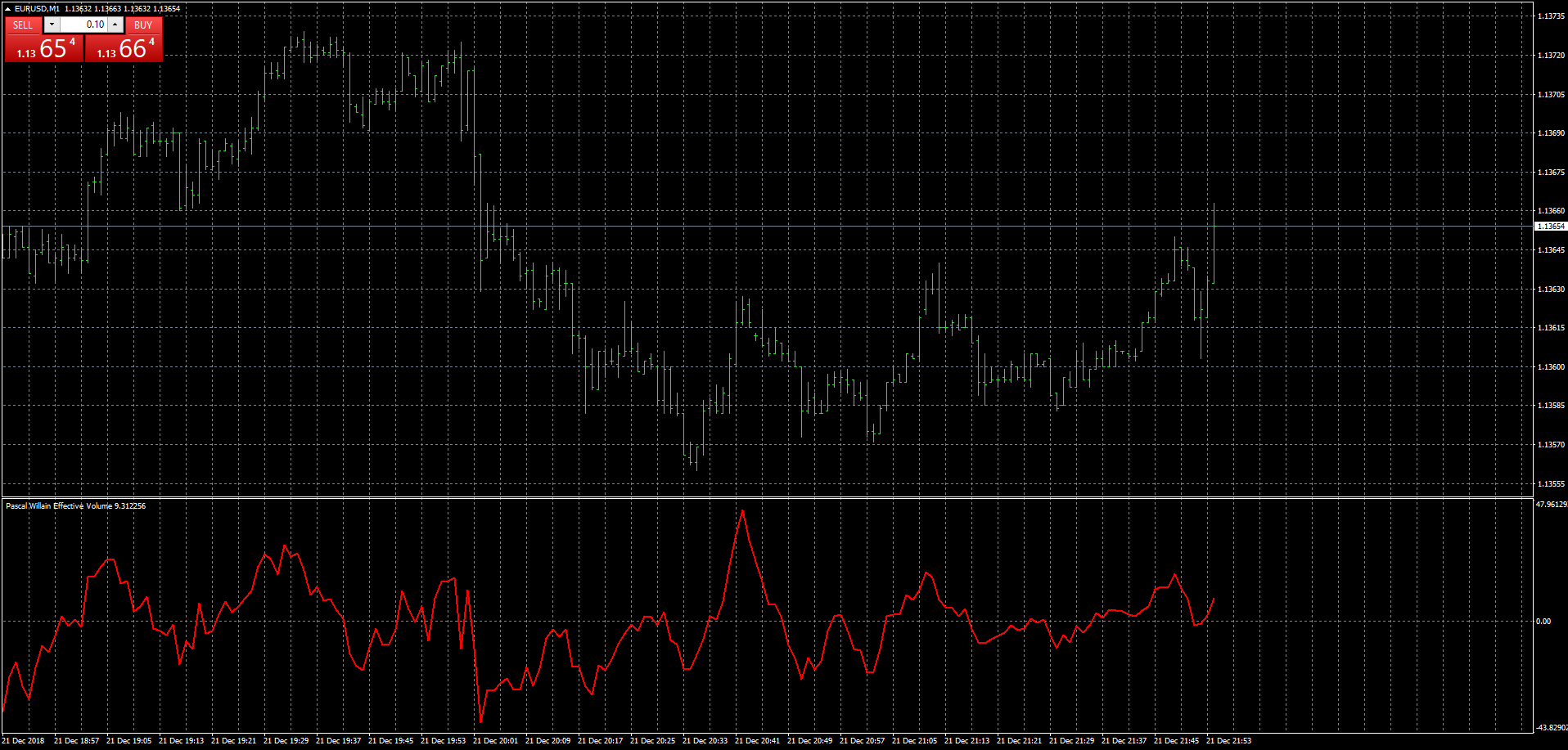Image resolution: width=1568 pixels, height=750 pixels.
Task: Click time axis label 21 Dec 20:01
Action: (495, 741)
